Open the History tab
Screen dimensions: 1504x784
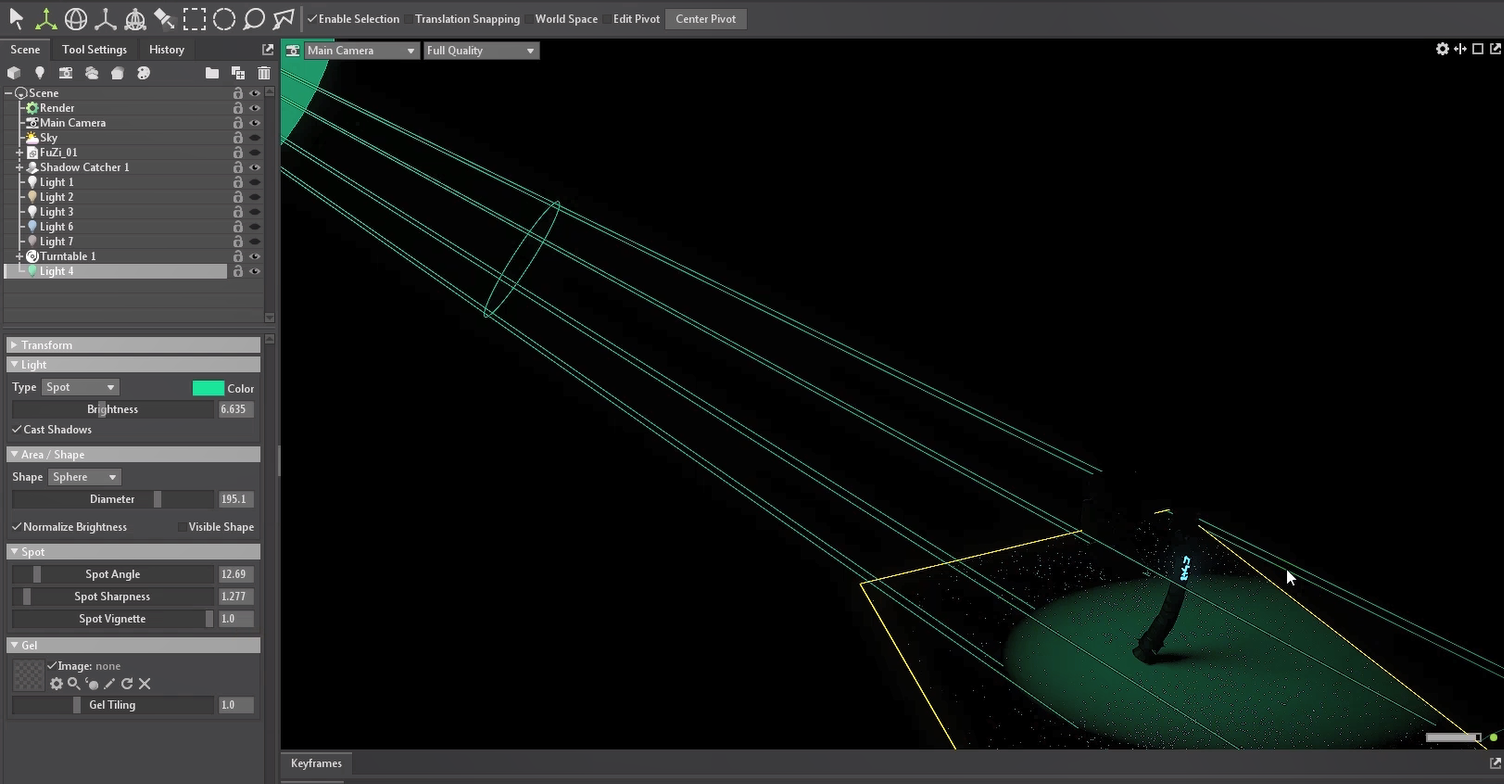tap(166, 50)
